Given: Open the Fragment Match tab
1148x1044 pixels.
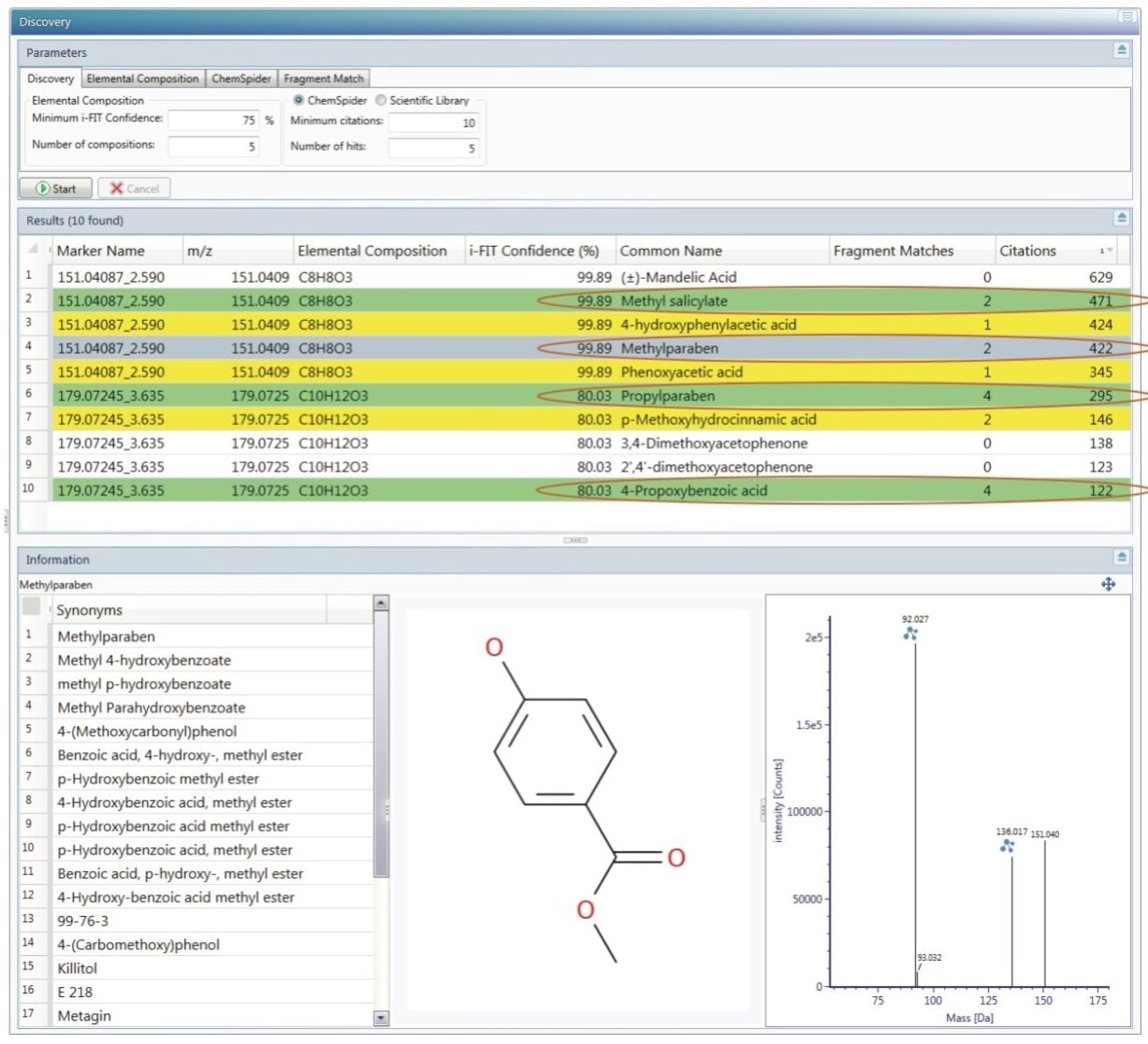Looking at the screenshot, I should pyautogui.click(x=324, y=79).
